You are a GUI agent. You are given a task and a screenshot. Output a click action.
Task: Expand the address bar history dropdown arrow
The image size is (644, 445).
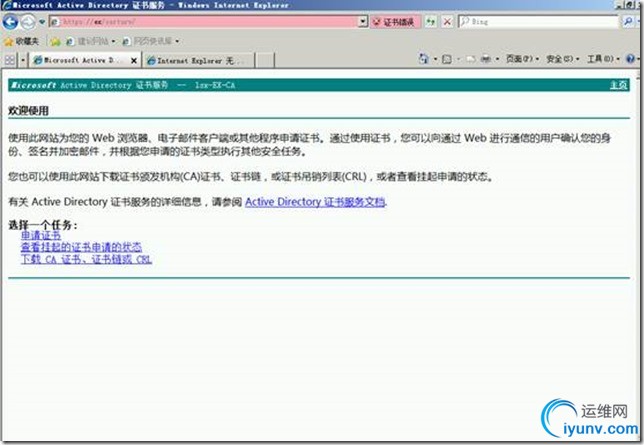pos(363,22)
